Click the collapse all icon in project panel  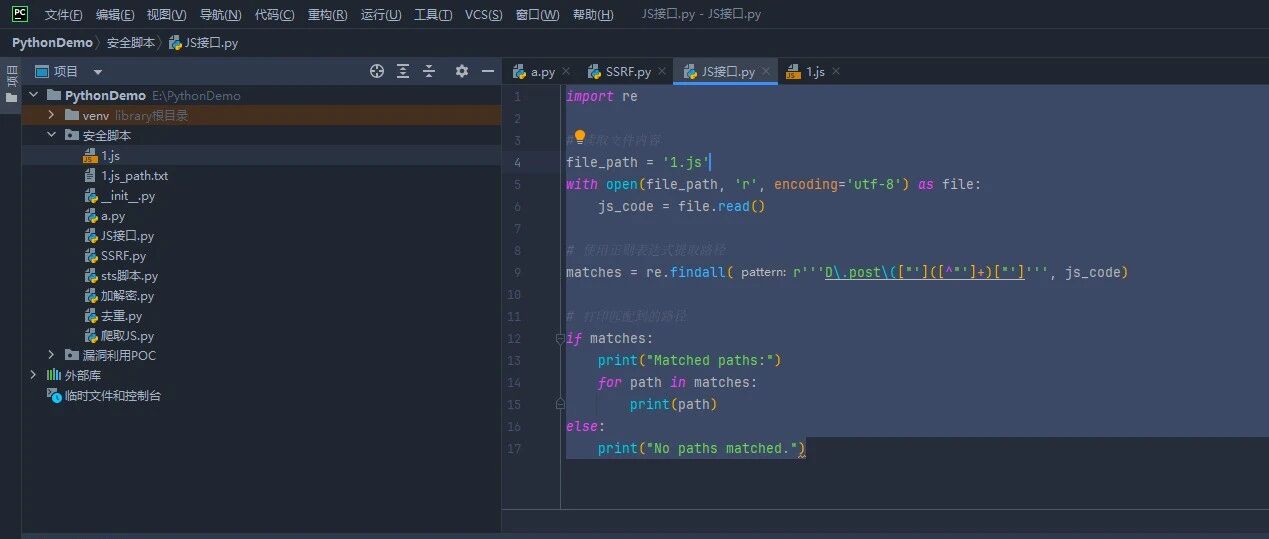coord(429,71)
